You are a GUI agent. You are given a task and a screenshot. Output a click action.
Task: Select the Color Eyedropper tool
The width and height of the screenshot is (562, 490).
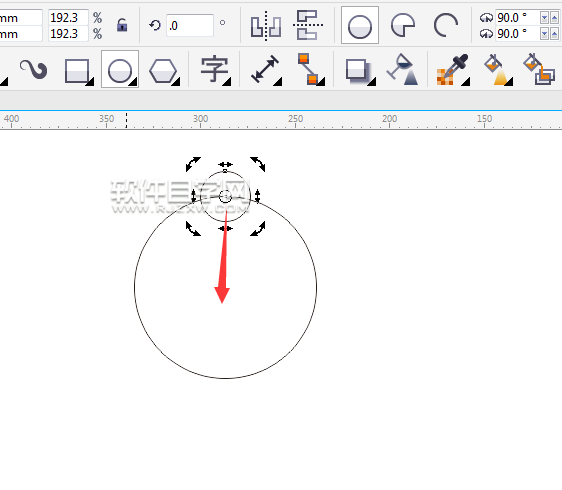pos(452,70)
